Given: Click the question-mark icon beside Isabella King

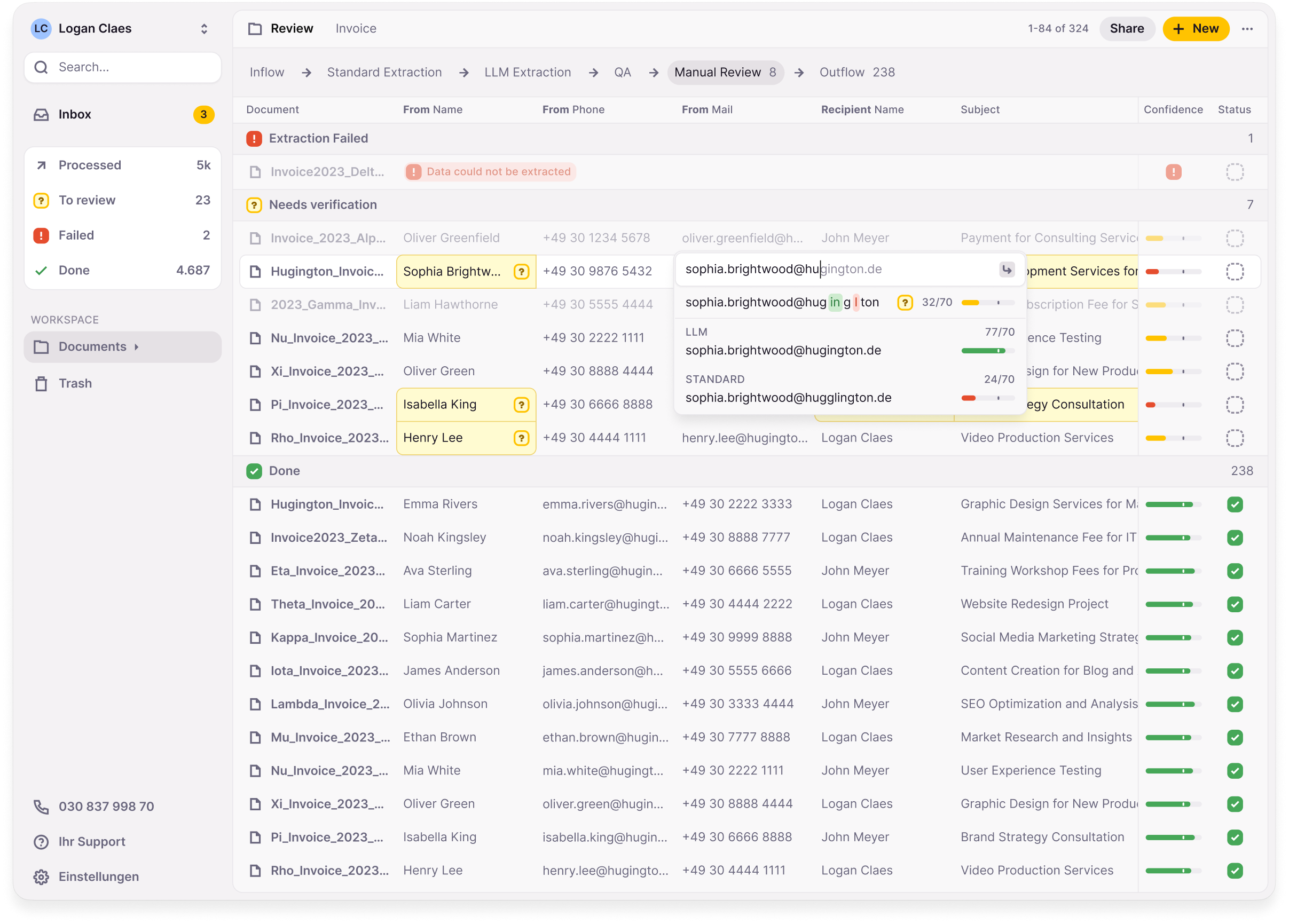Looking at the screenshot, I should (x=521, y=405).
